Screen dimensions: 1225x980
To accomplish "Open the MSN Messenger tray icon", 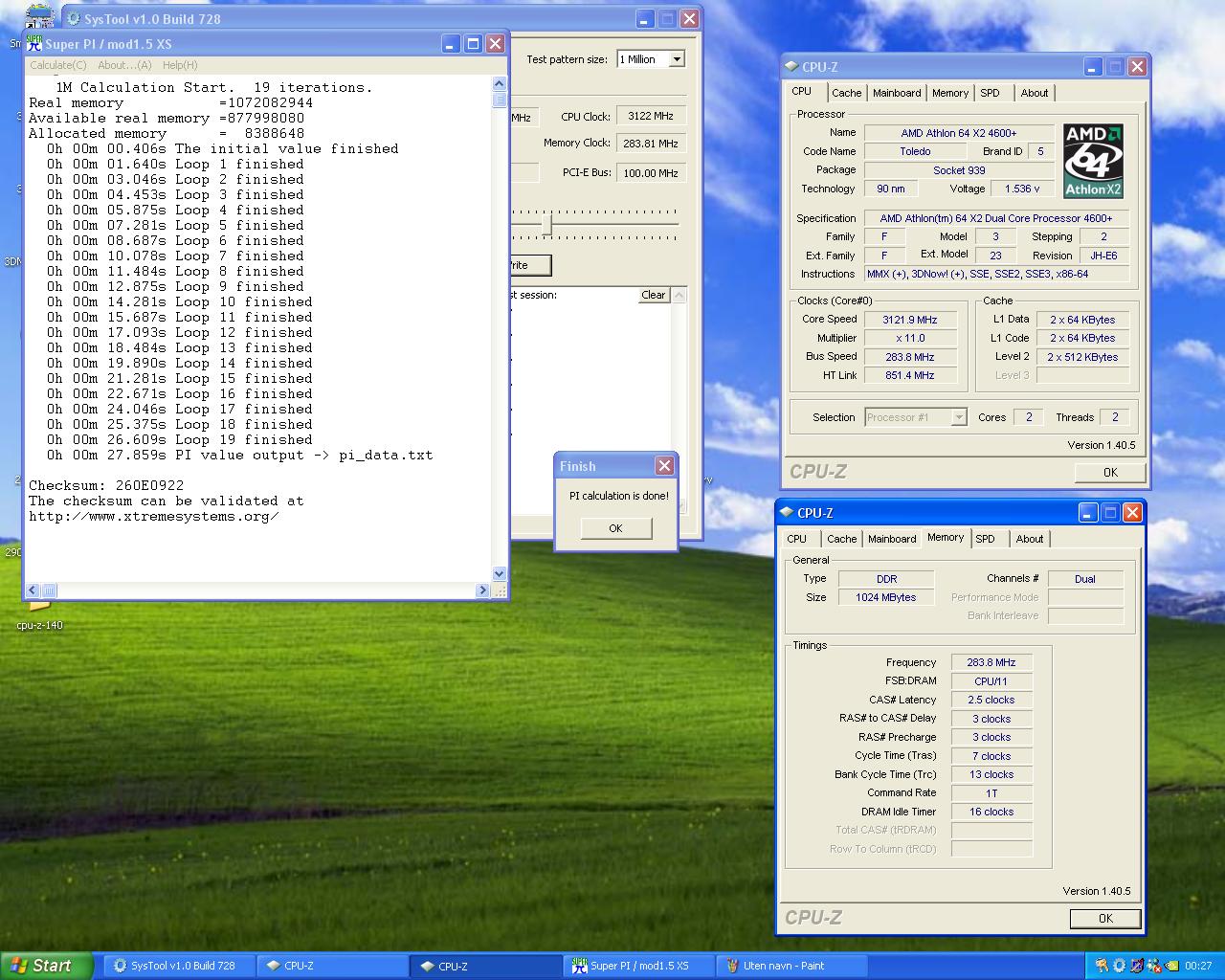I will coord(1154,966).
